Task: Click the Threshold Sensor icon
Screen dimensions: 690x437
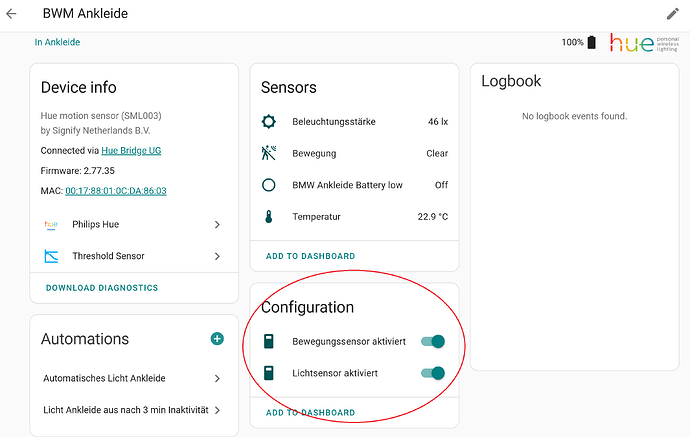Action: (51, 256)
